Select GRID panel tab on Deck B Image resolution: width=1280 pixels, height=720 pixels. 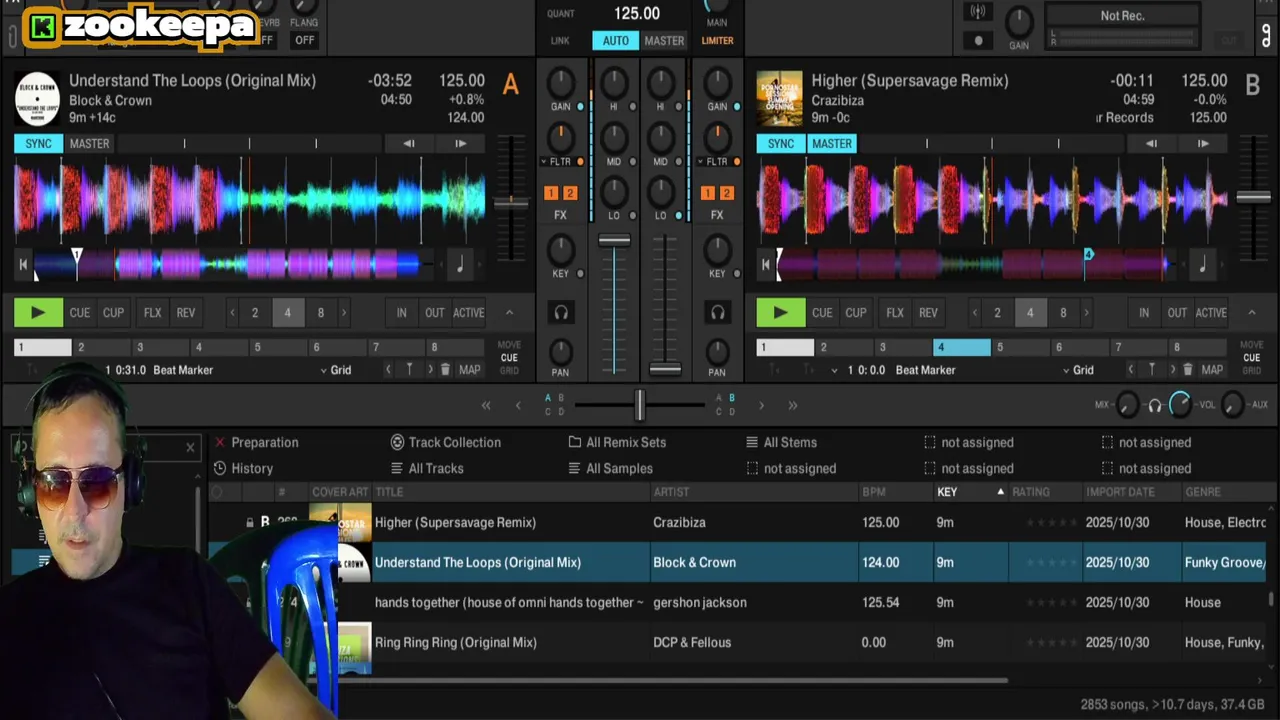1251,370
